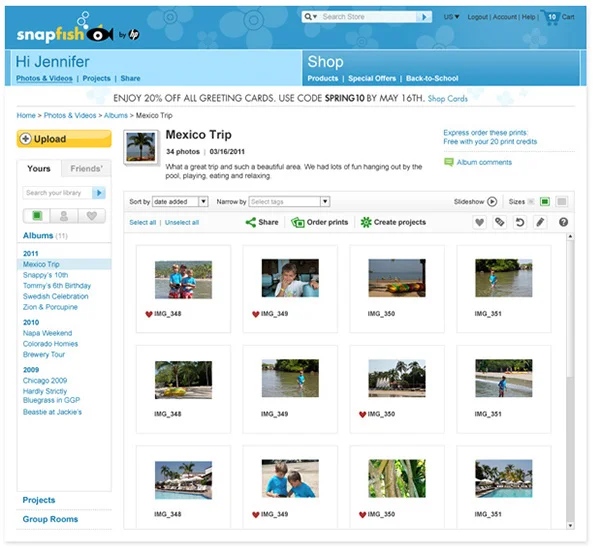The height and width of the screenshot is (554, 600).
Task: Click the Unselect all link
Action: click(182, 223)
